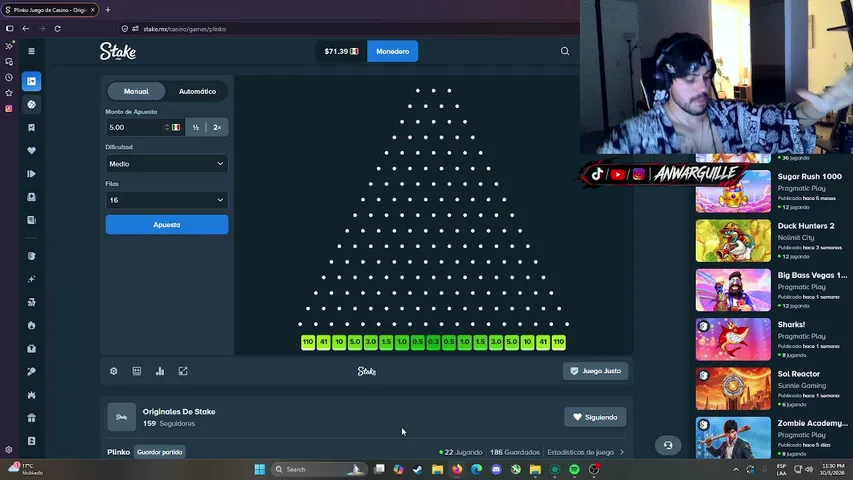Expand the chevron next to Estadísticas de juego

[x=622, y=452]
